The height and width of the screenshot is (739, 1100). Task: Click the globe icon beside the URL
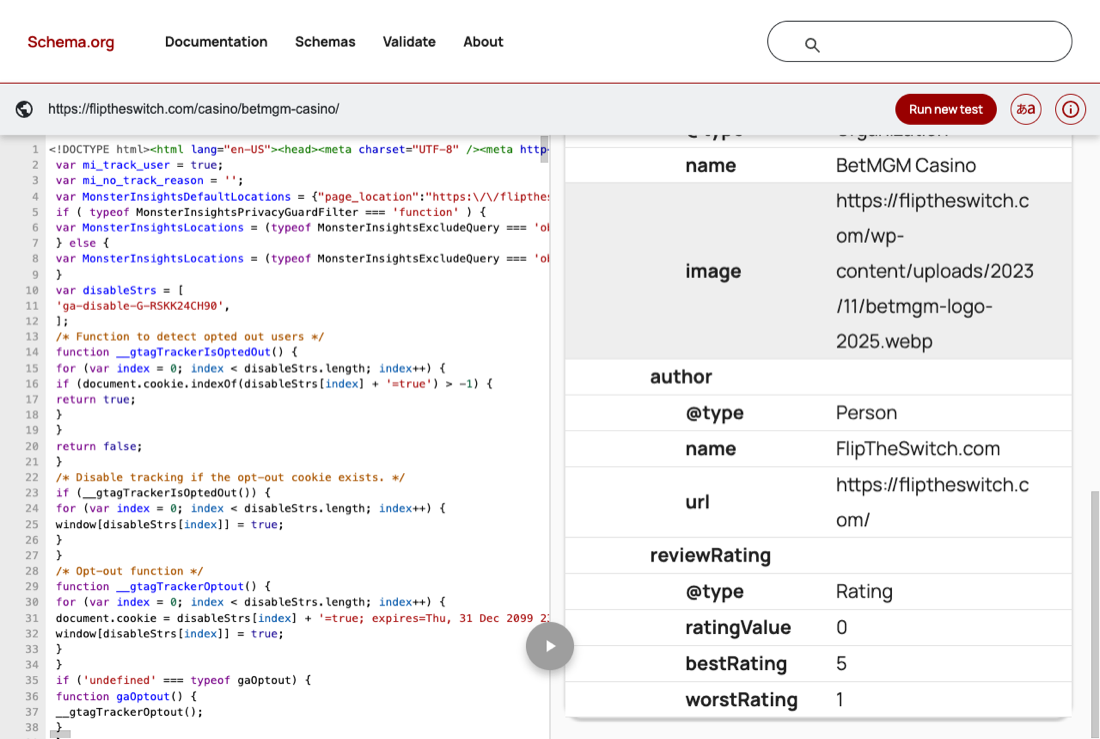24,109
